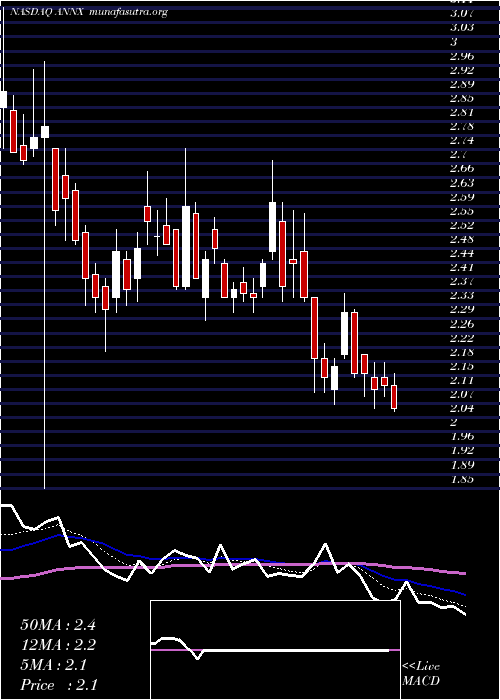Click the 2.74 price axis label
This screenshot has height=700, width=500.
tap(463, 141)
